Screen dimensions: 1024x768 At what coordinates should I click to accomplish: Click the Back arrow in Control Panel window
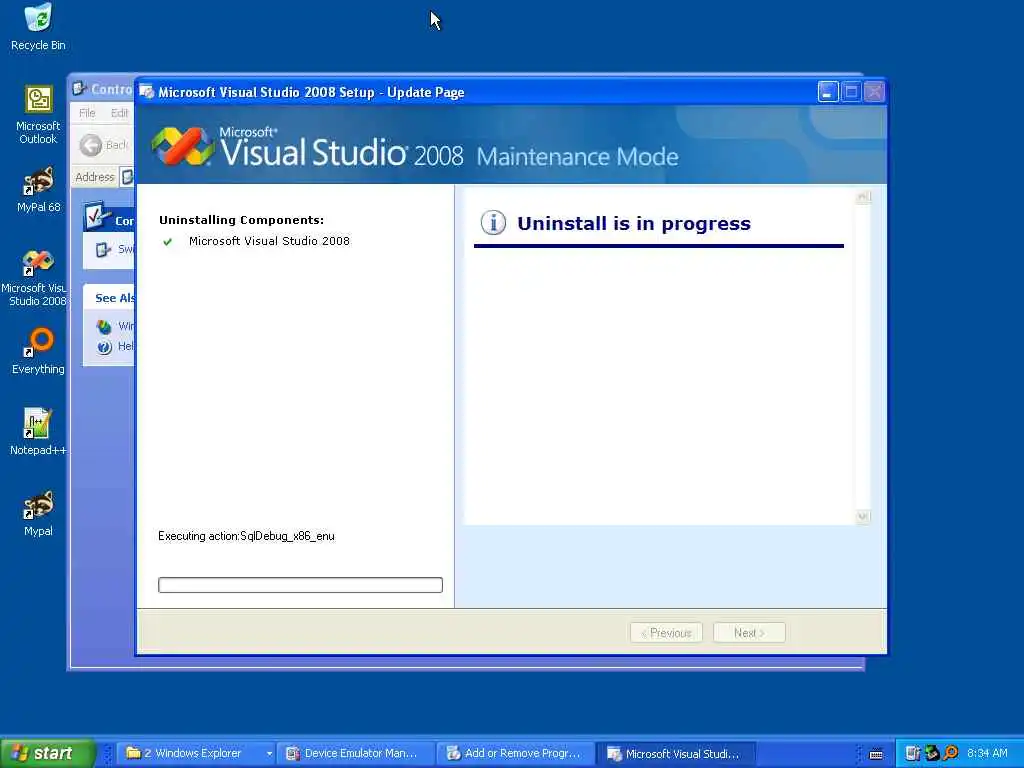91,145
